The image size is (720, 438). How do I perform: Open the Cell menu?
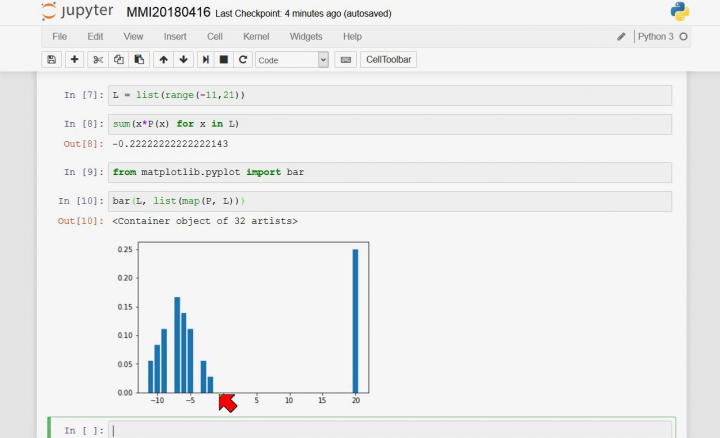click(x=214, y=37)
